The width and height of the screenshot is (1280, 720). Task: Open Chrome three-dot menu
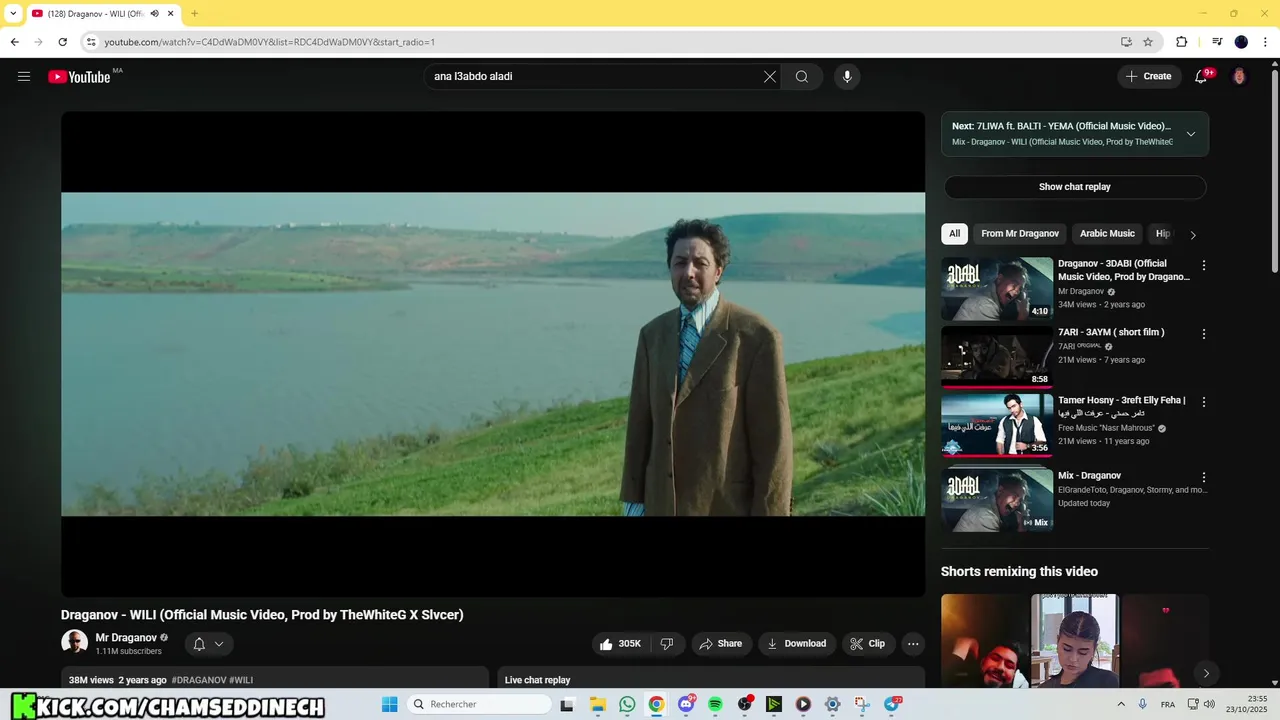click(1266, 42)
